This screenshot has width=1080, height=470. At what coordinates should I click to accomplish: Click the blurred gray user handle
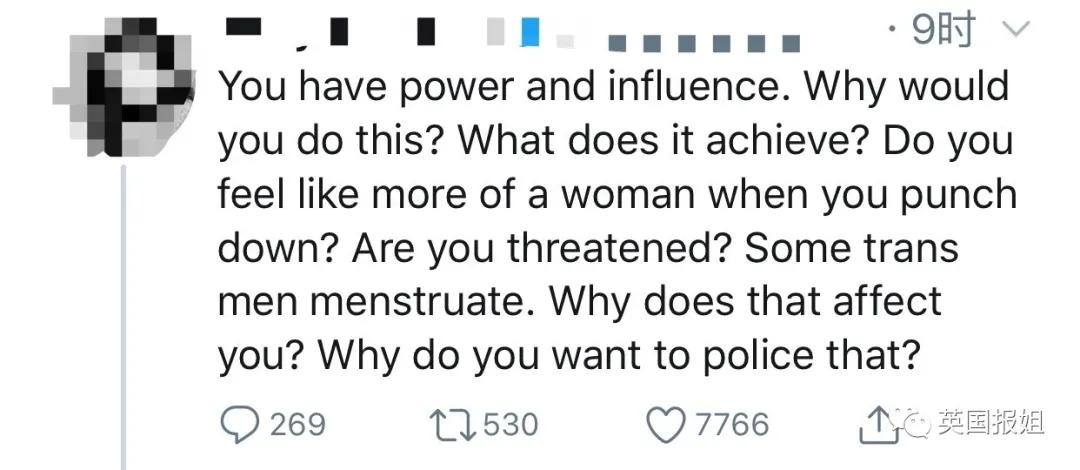704,42
